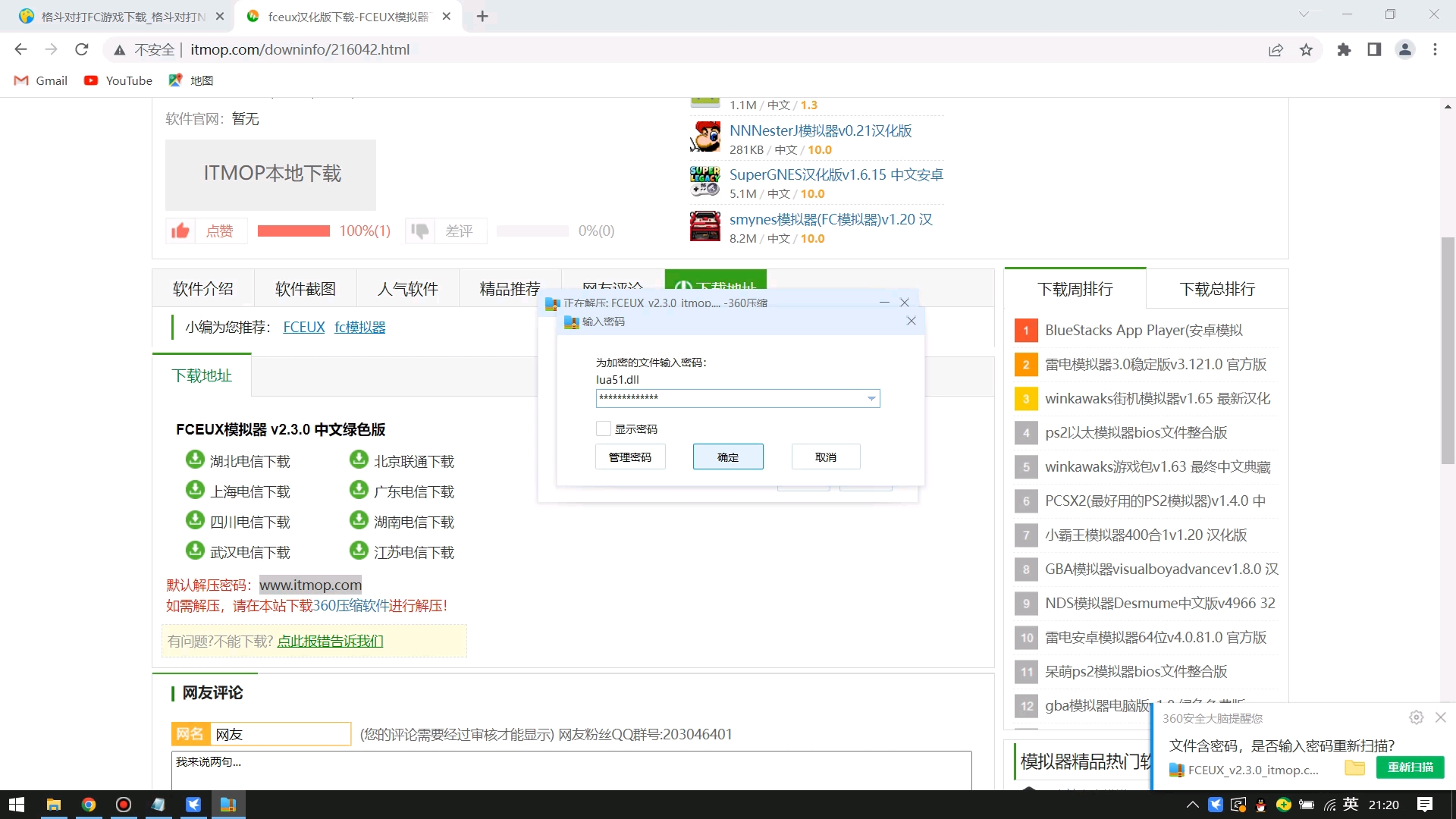Open 雷电模拟器3.0稳定版 ranking entry
Screen dimensions: 1456x819
coord(1156,364)
